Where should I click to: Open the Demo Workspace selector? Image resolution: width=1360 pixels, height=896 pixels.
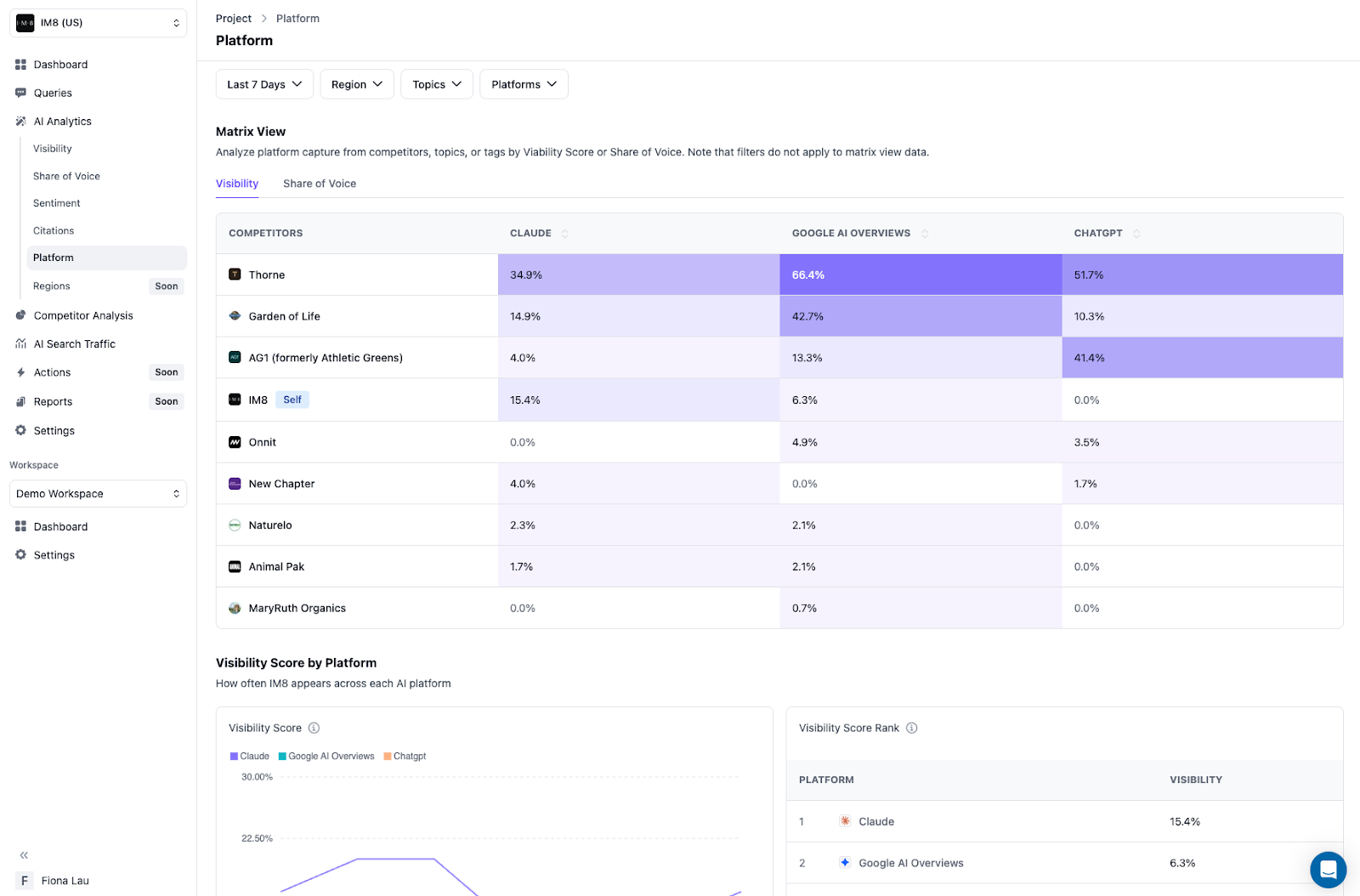[97, 493]
